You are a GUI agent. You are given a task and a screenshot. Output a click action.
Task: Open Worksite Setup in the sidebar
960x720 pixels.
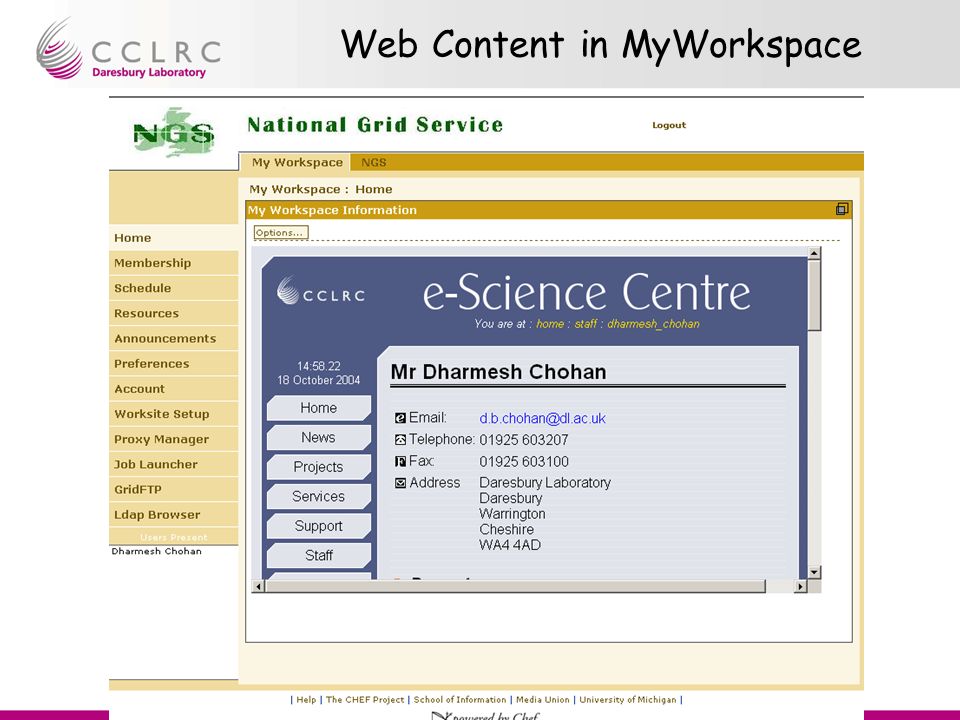[173, 414]
